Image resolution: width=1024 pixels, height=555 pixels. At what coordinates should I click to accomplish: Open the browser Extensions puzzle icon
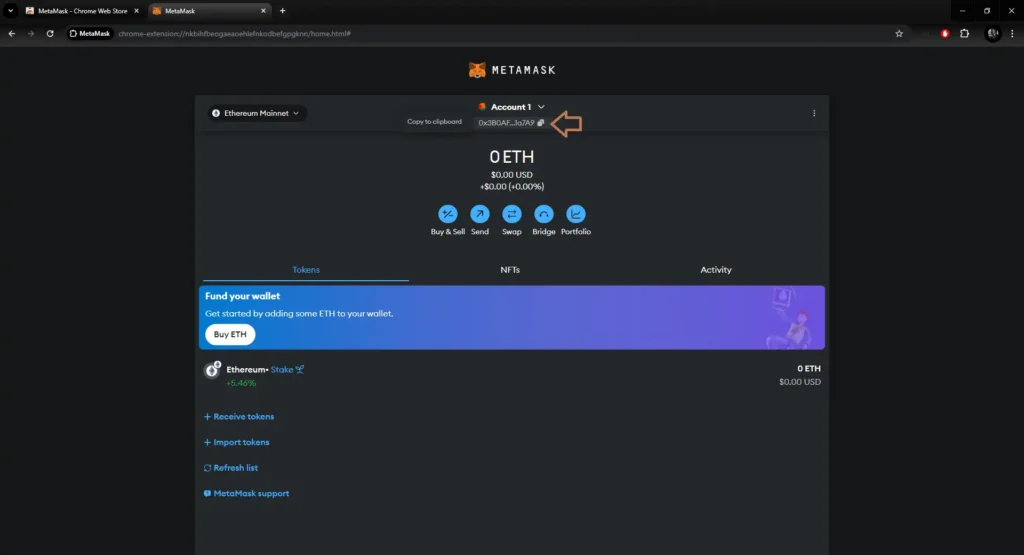click(x=965, y=33)
